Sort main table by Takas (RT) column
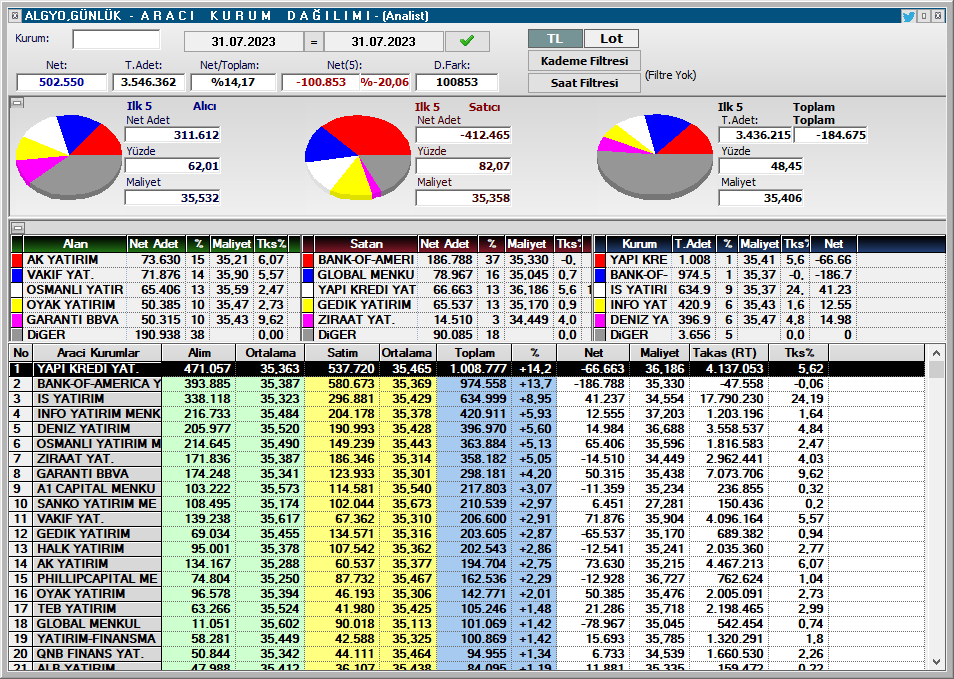Image resolution: width=954 pixels, height=679 pixels. pos(729,353)
